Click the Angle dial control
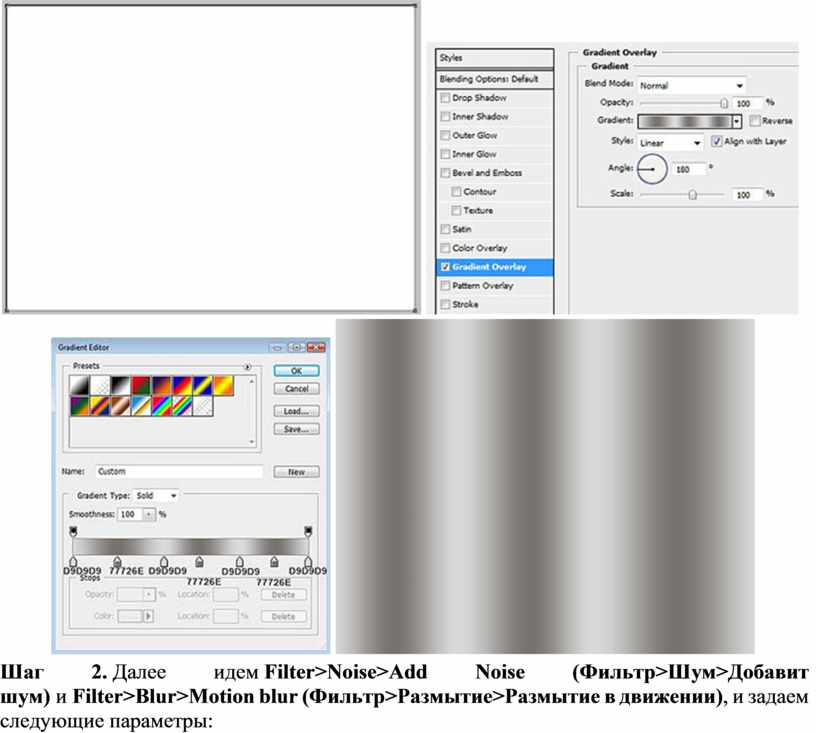This screenshot has width=816, height=733. tap(652, 169)
